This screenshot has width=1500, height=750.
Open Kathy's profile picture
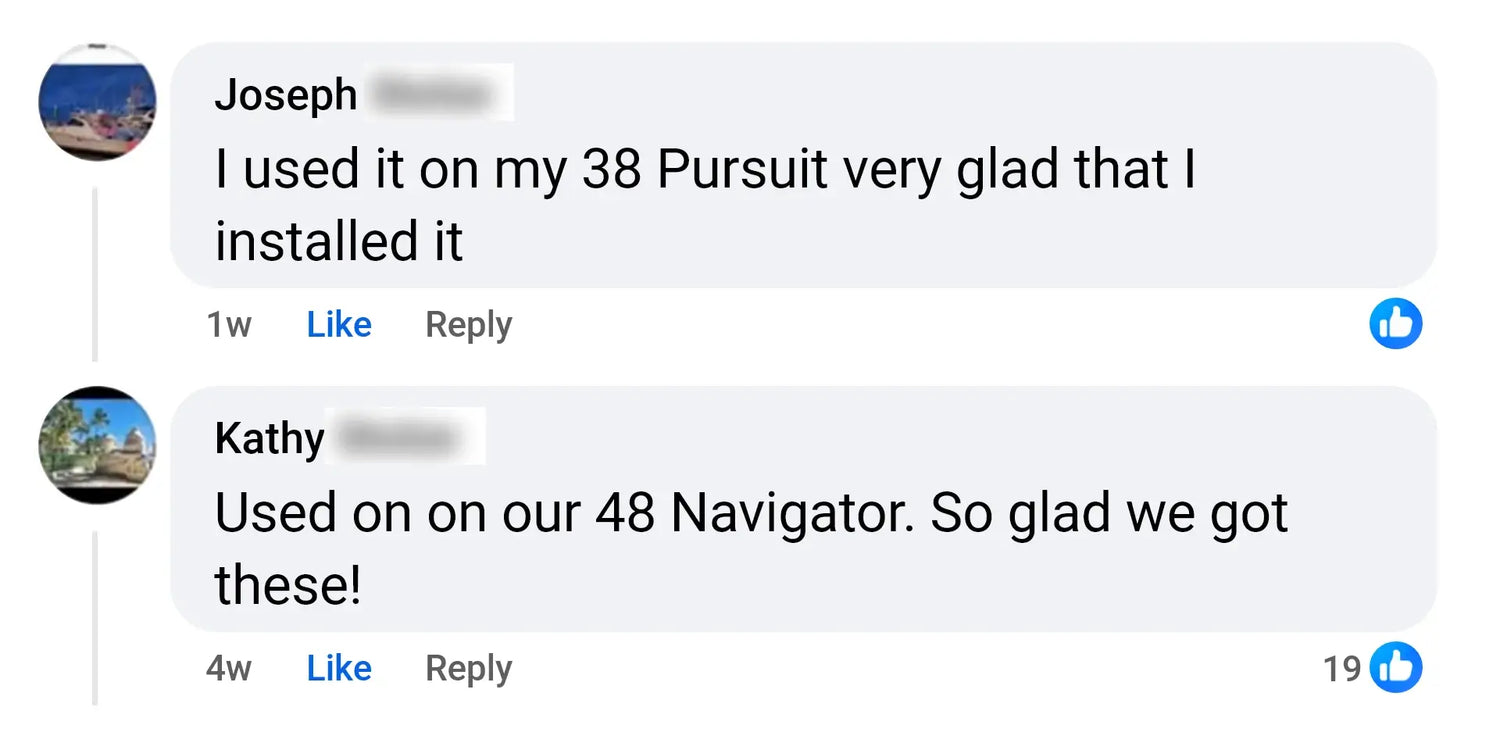pyautogui.click(x=97, y=445)
